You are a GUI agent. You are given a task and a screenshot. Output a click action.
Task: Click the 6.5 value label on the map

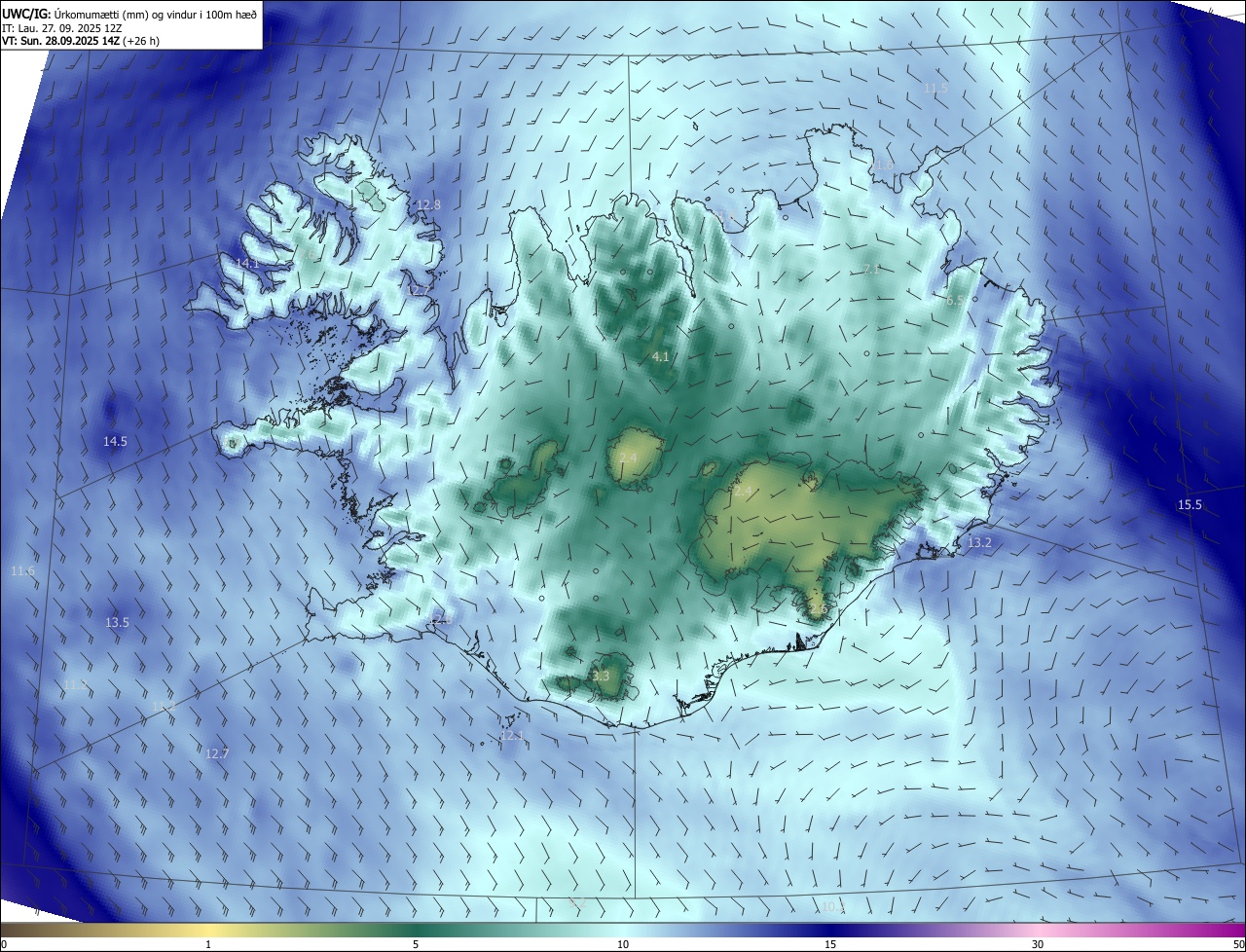click(x=955, y=301)
